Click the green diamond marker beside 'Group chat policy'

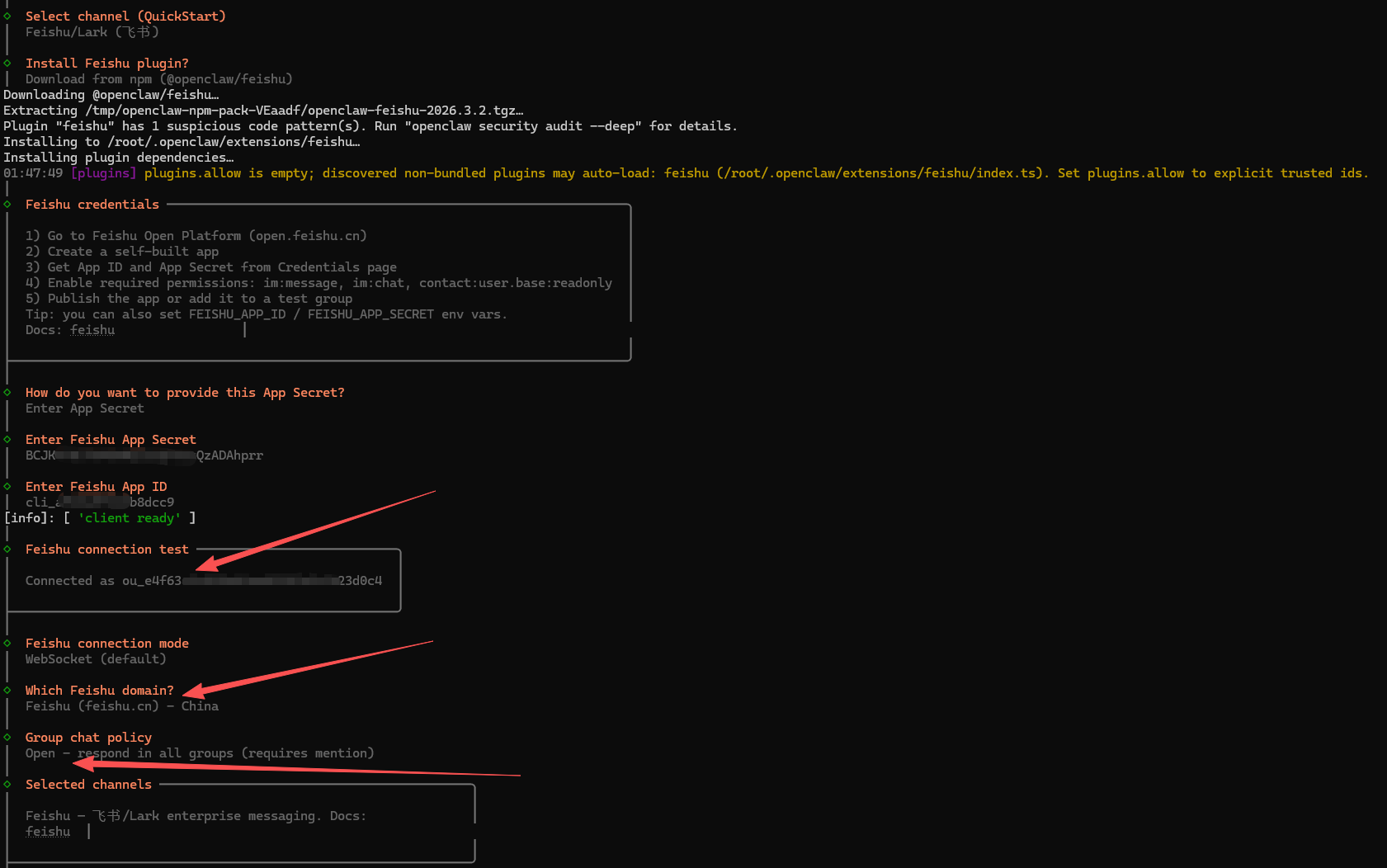[x=7, y=737]
